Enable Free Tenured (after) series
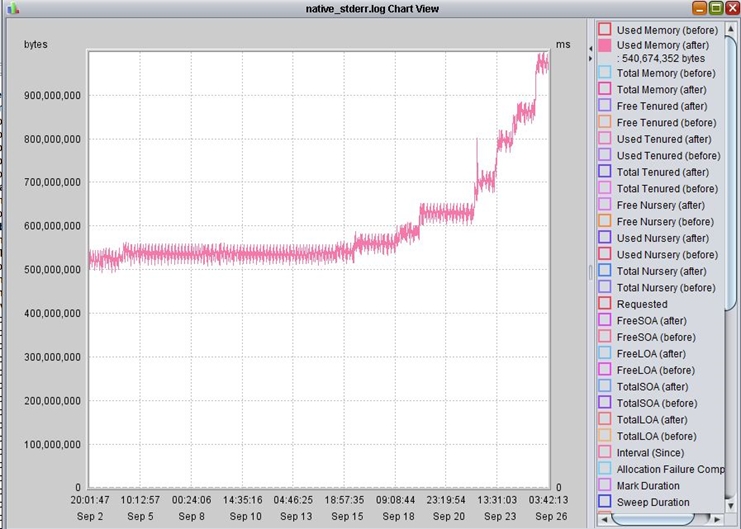The image size is (741, 529). coord(604,105)
